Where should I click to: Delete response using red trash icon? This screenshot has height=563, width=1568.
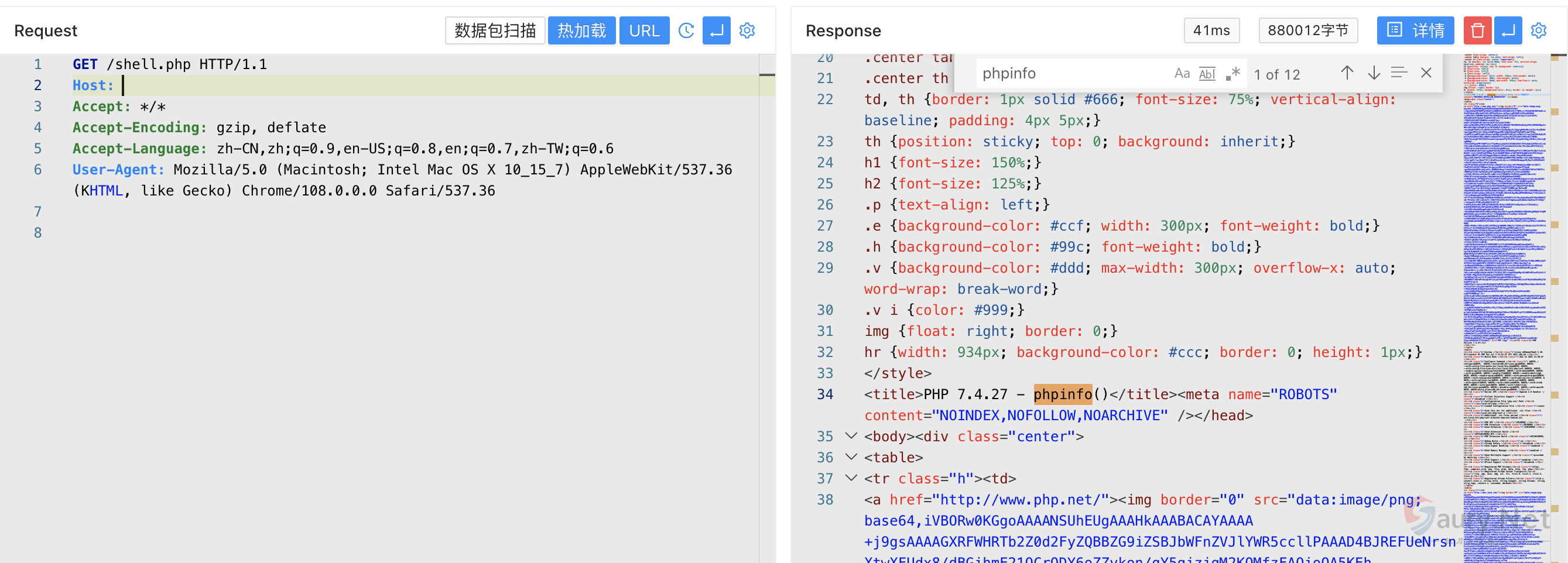point(1477,30)
